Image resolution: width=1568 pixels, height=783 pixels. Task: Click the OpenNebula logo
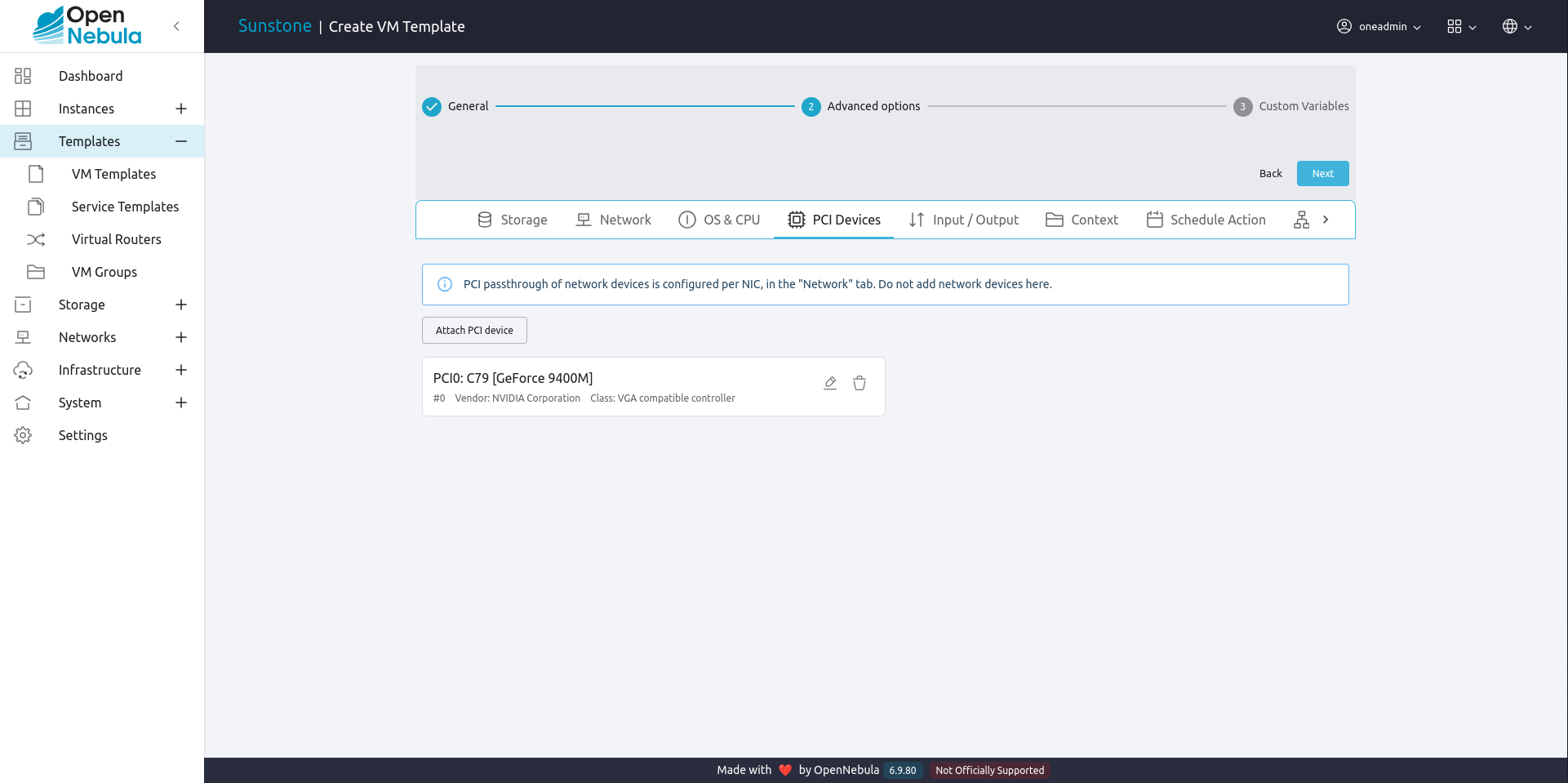tap(87, 25)
